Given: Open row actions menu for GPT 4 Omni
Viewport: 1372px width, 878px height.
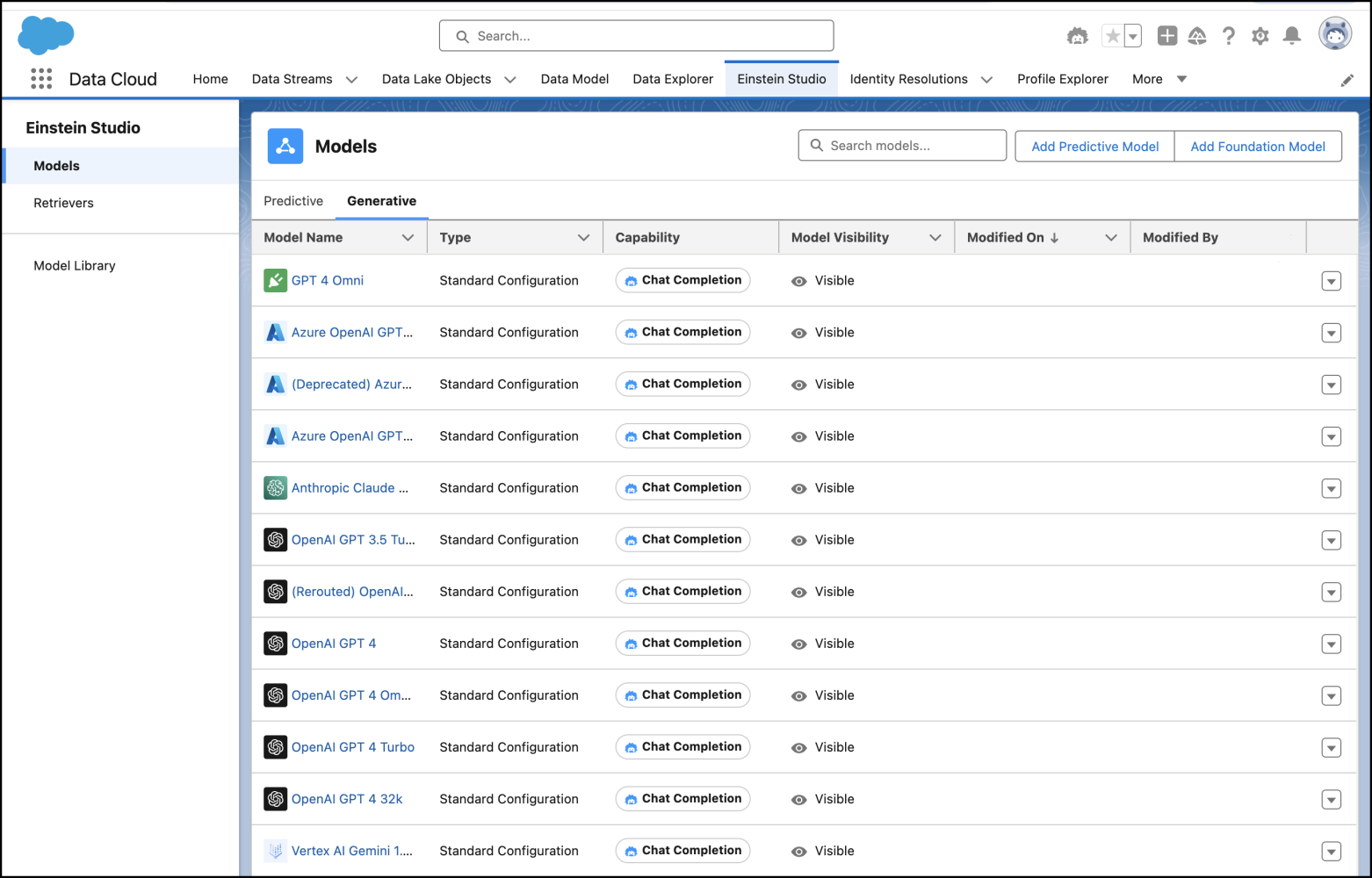Looking at the screenshot, I should 1332,281.
